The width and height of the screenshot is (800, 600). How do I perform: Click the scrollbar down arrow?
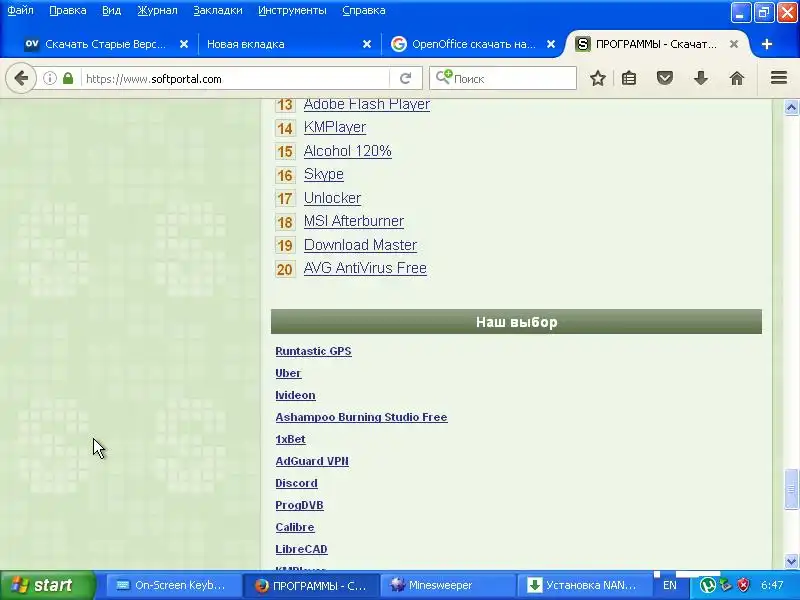point(791,561)
